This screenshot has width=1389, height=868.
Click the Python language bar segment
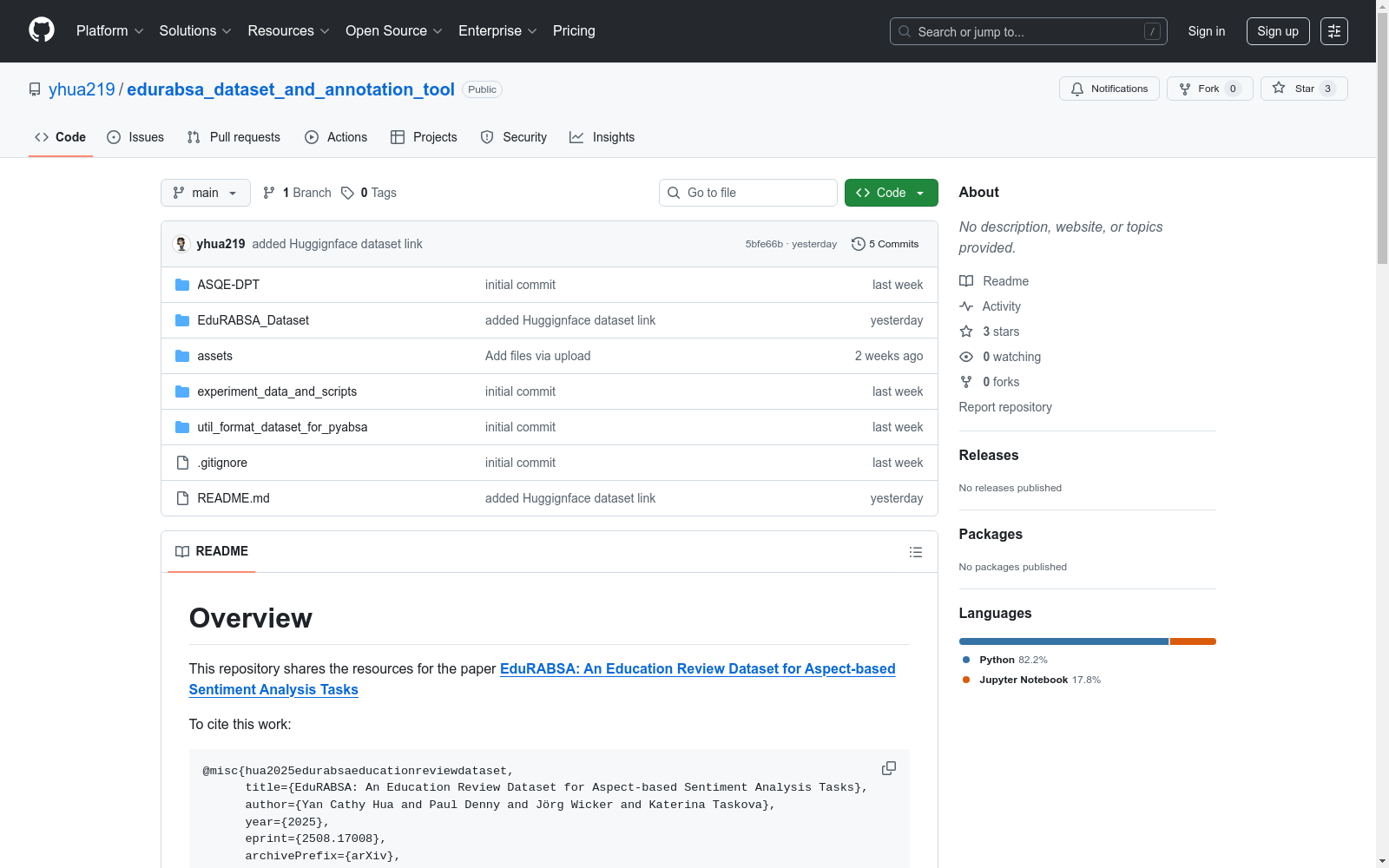pyautogui.click(x=1063, y=641)
